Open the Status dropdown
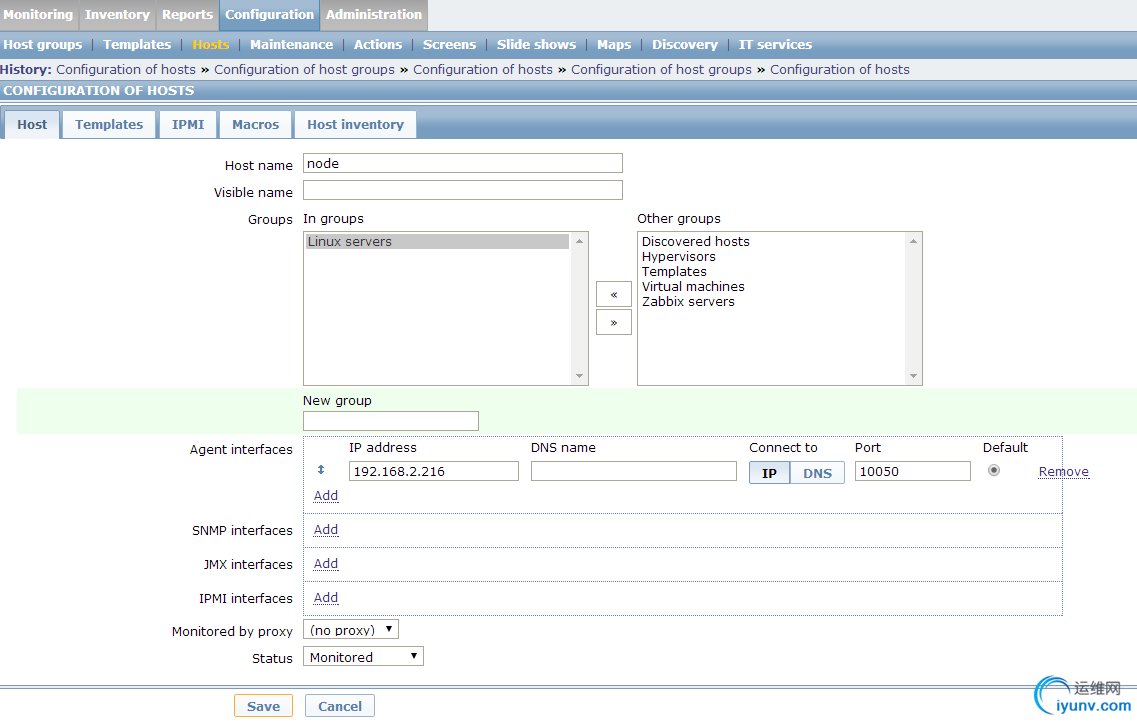This screenshot has height=722, width=1137. click(363, 657)
